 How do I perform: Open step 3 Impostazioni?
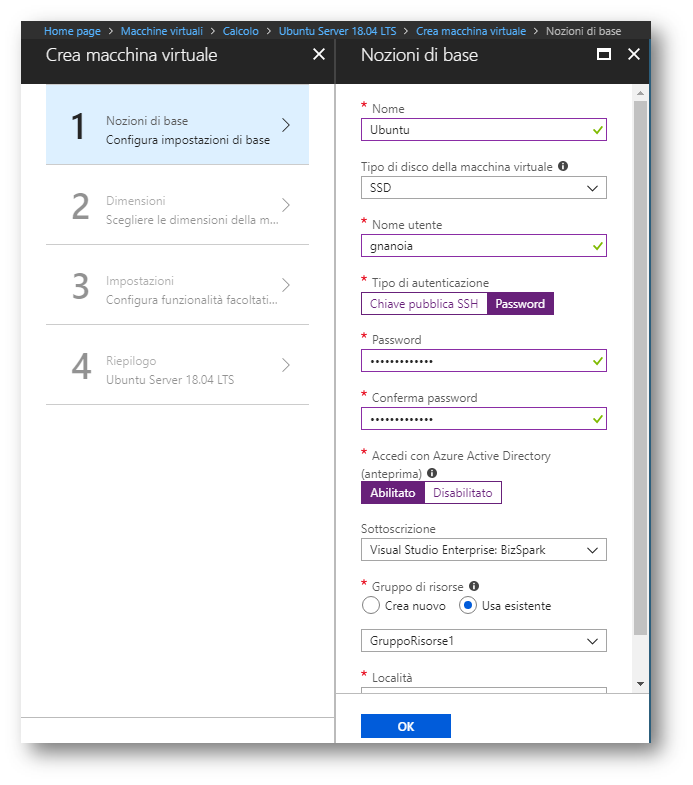(177, 285)
